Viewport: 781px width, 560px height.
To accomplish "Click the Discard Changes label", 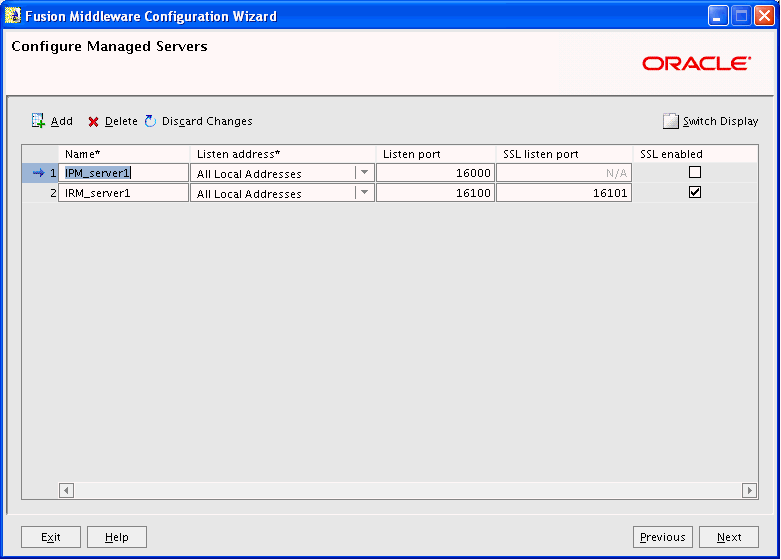I will tap(207, 121).
